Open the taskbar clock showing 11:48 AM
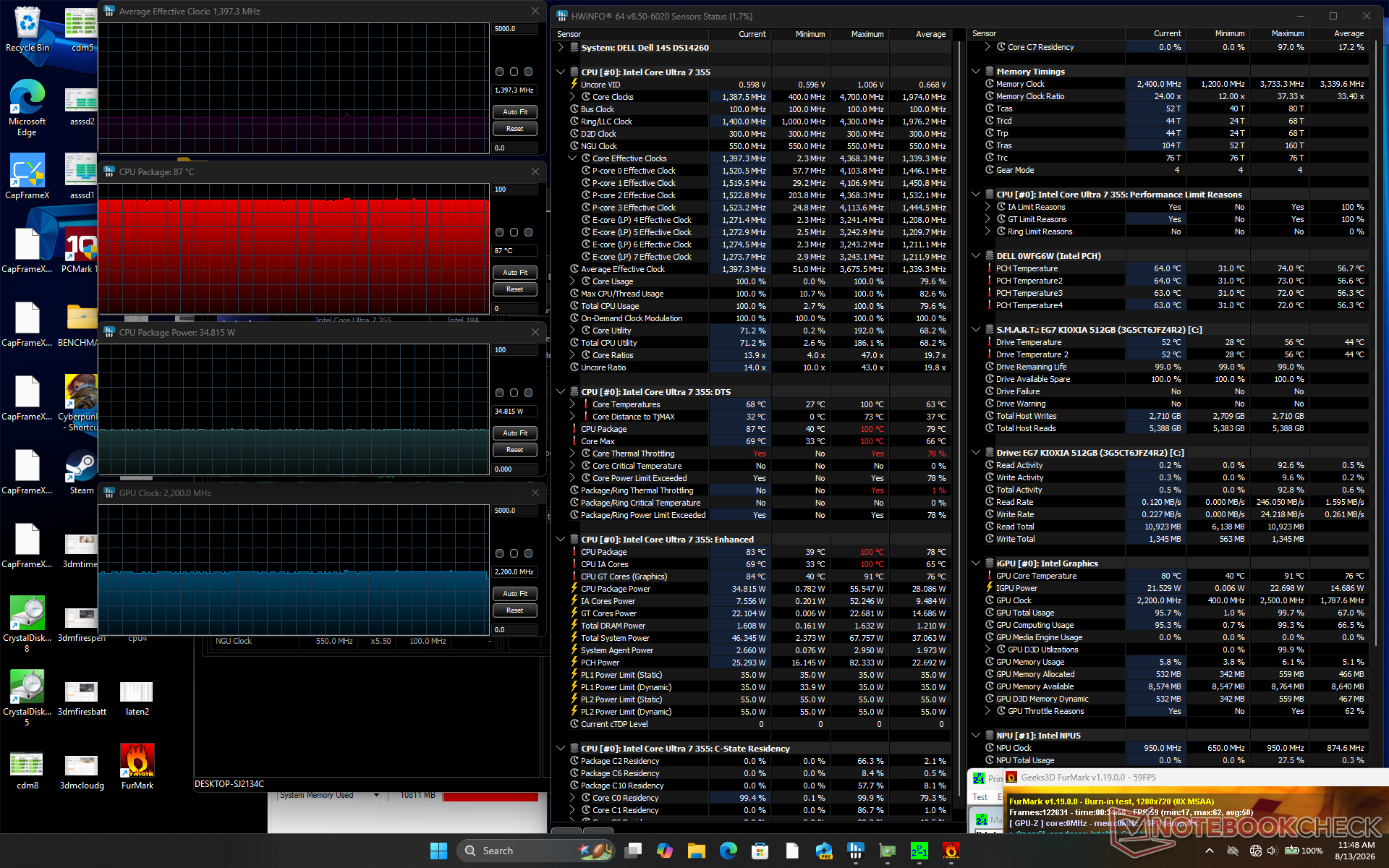This screenshot has width=1389, height=868. [1356, 851]
